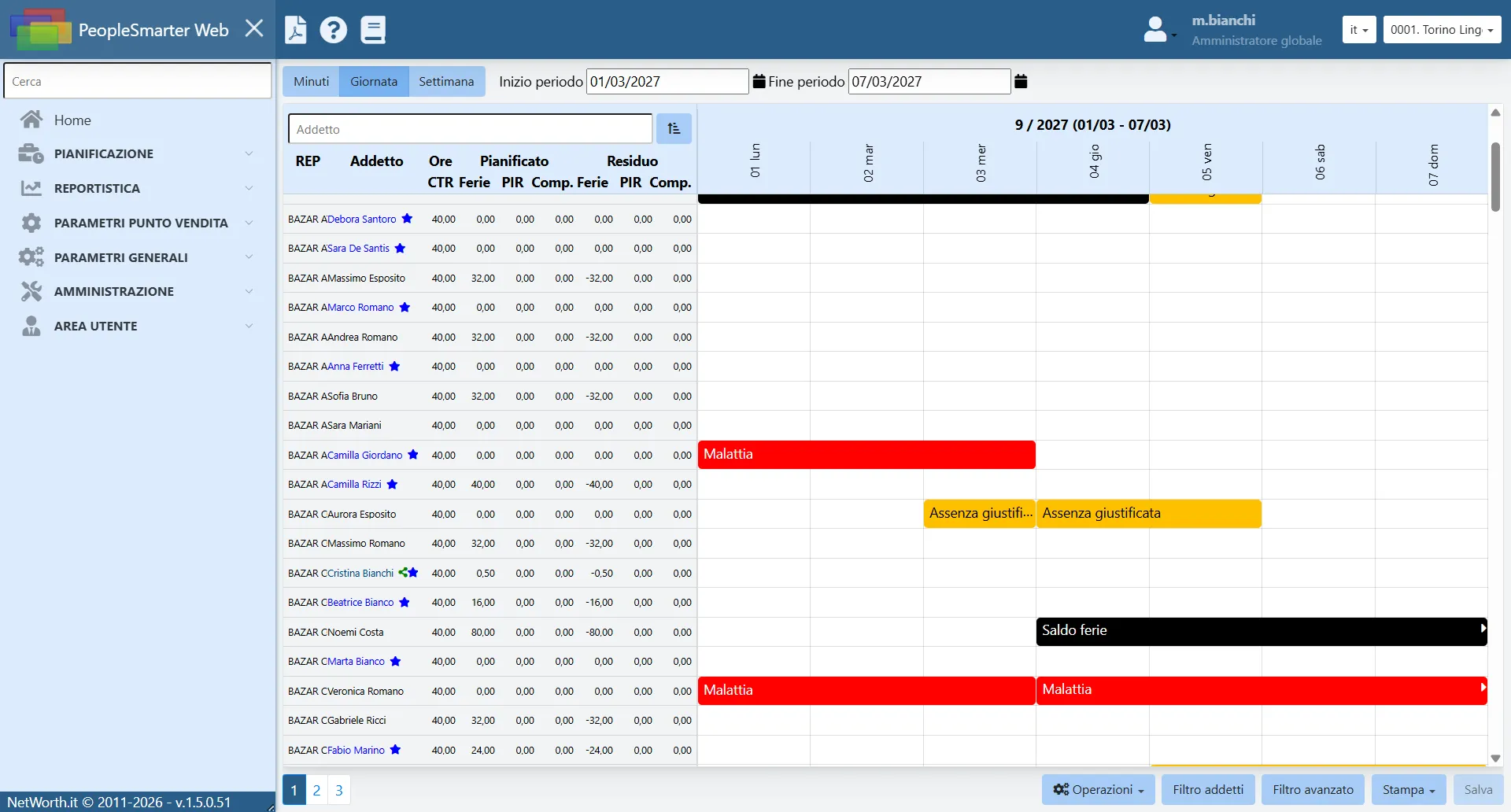Click the star icon beside Debora Santoro
Viewport: 1511px width, 812px height.
tap(407, 219)
